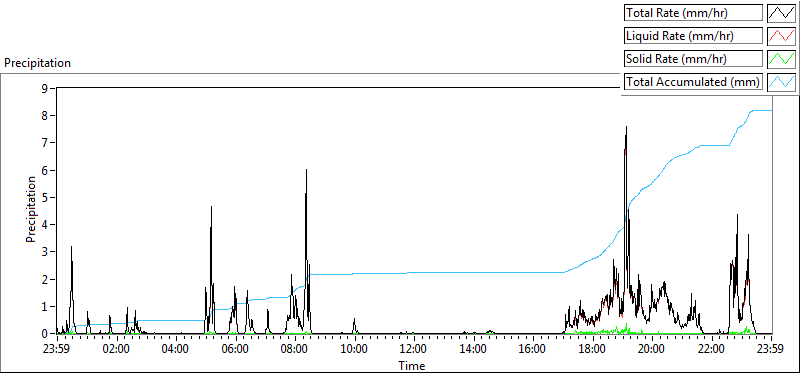
Task: Click the 22:00 time tick label
Action: pos(712,350)
